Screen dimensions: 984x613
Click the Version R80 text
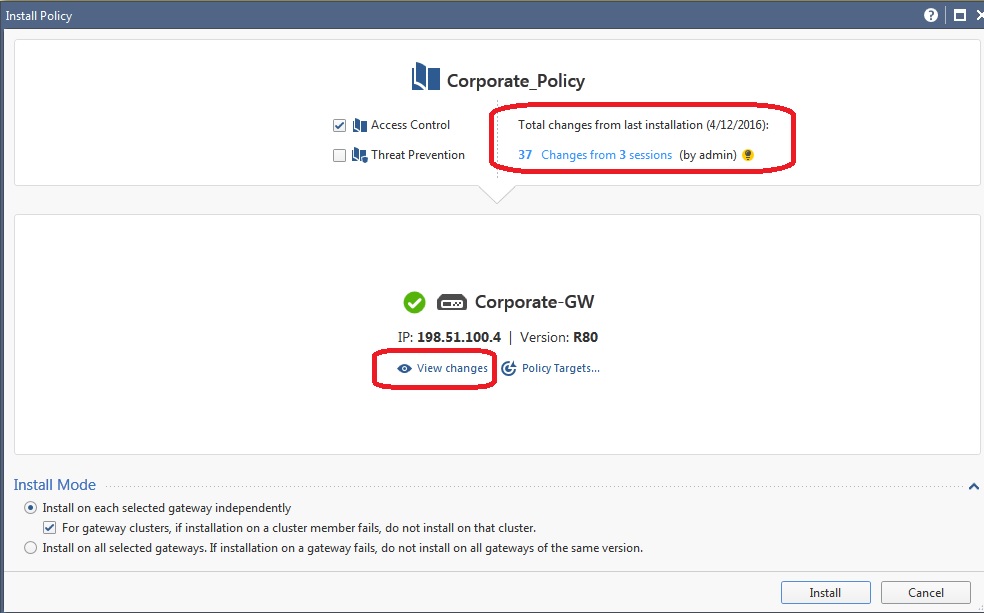(559, 338)
